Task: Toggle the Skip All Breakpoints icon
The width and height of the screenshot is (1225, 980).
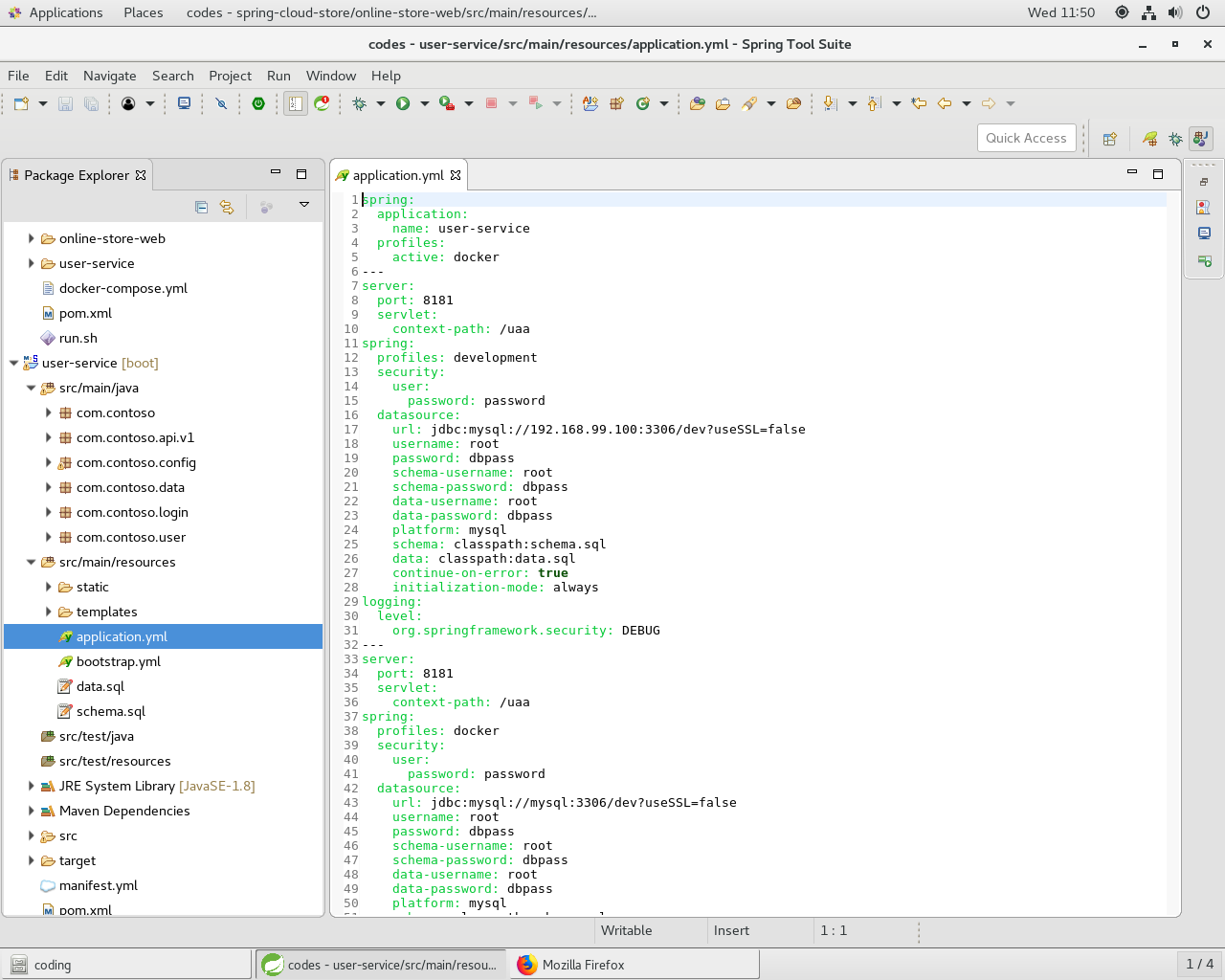Action: pyautogui.click(x=221, y=103)
